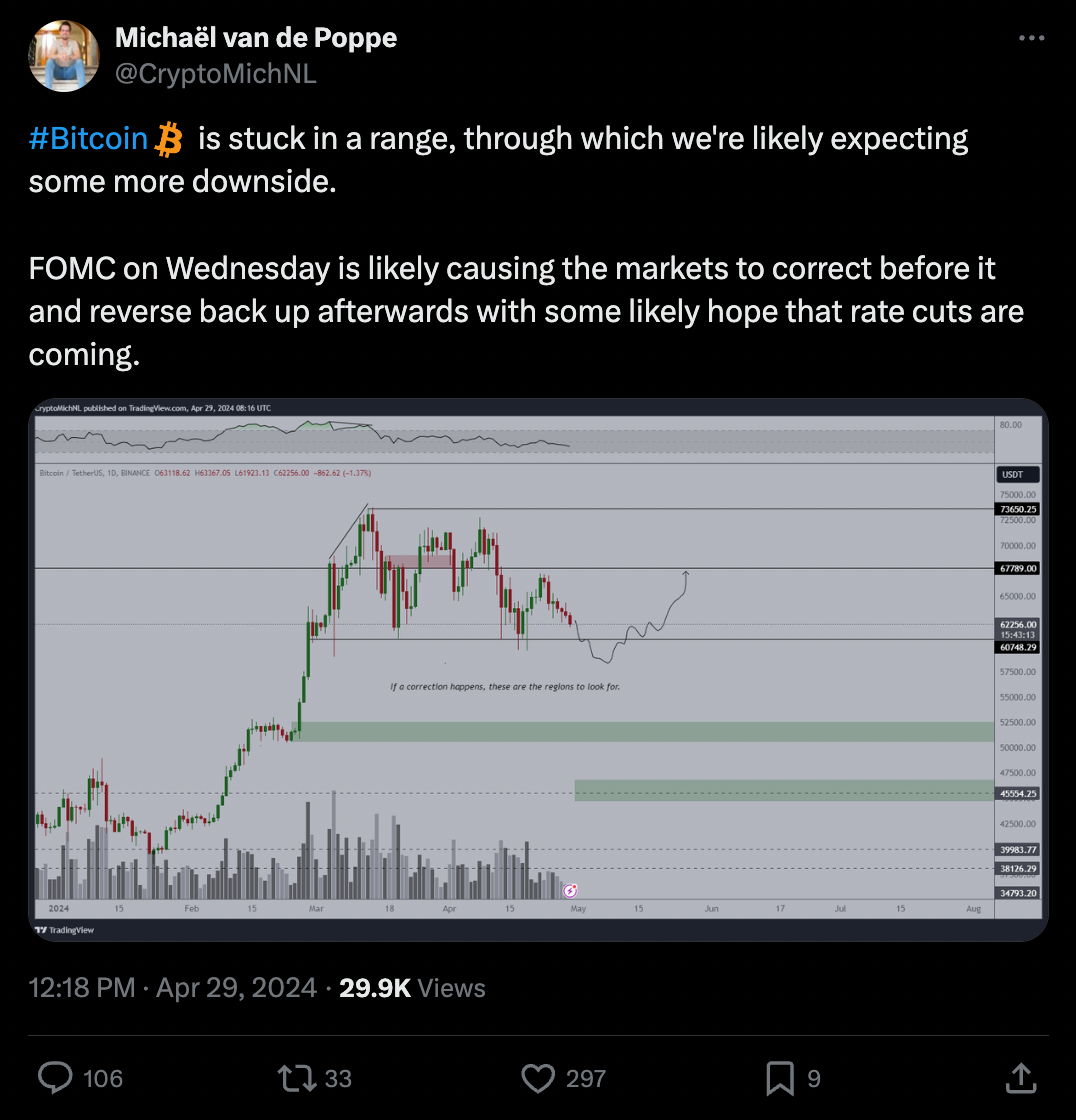Click the reply speech bubble icon
This screenshot has height=1120, width=1076.
click(x=55, y=1077)
